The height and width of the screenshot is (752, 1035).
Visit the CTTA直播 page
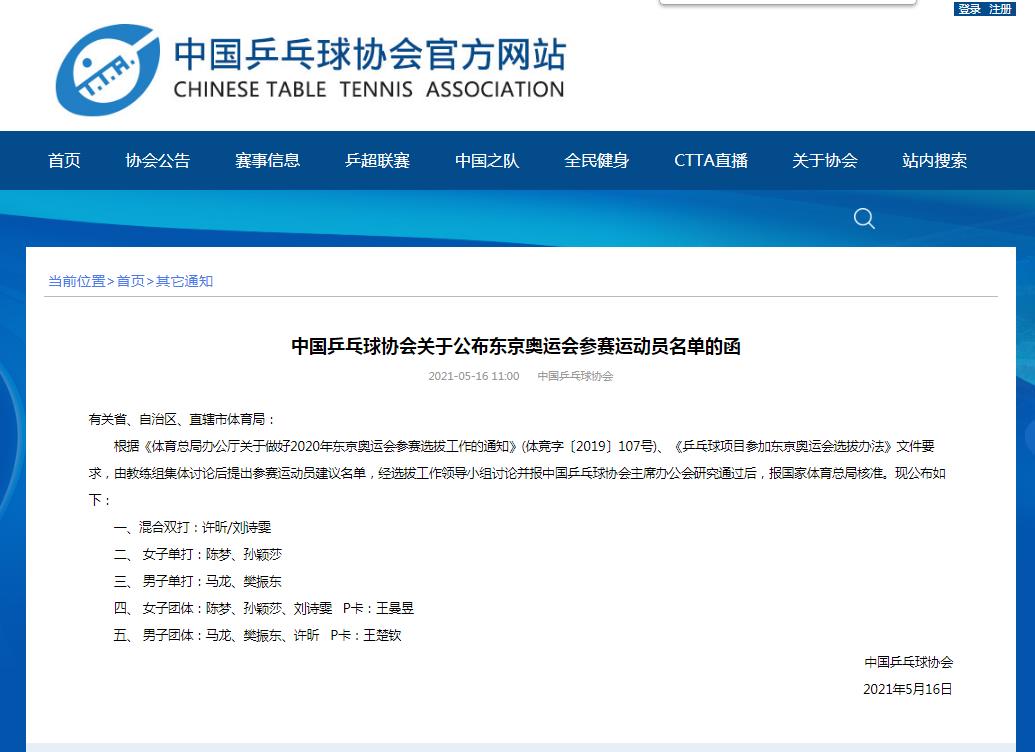tap(711, 160)
